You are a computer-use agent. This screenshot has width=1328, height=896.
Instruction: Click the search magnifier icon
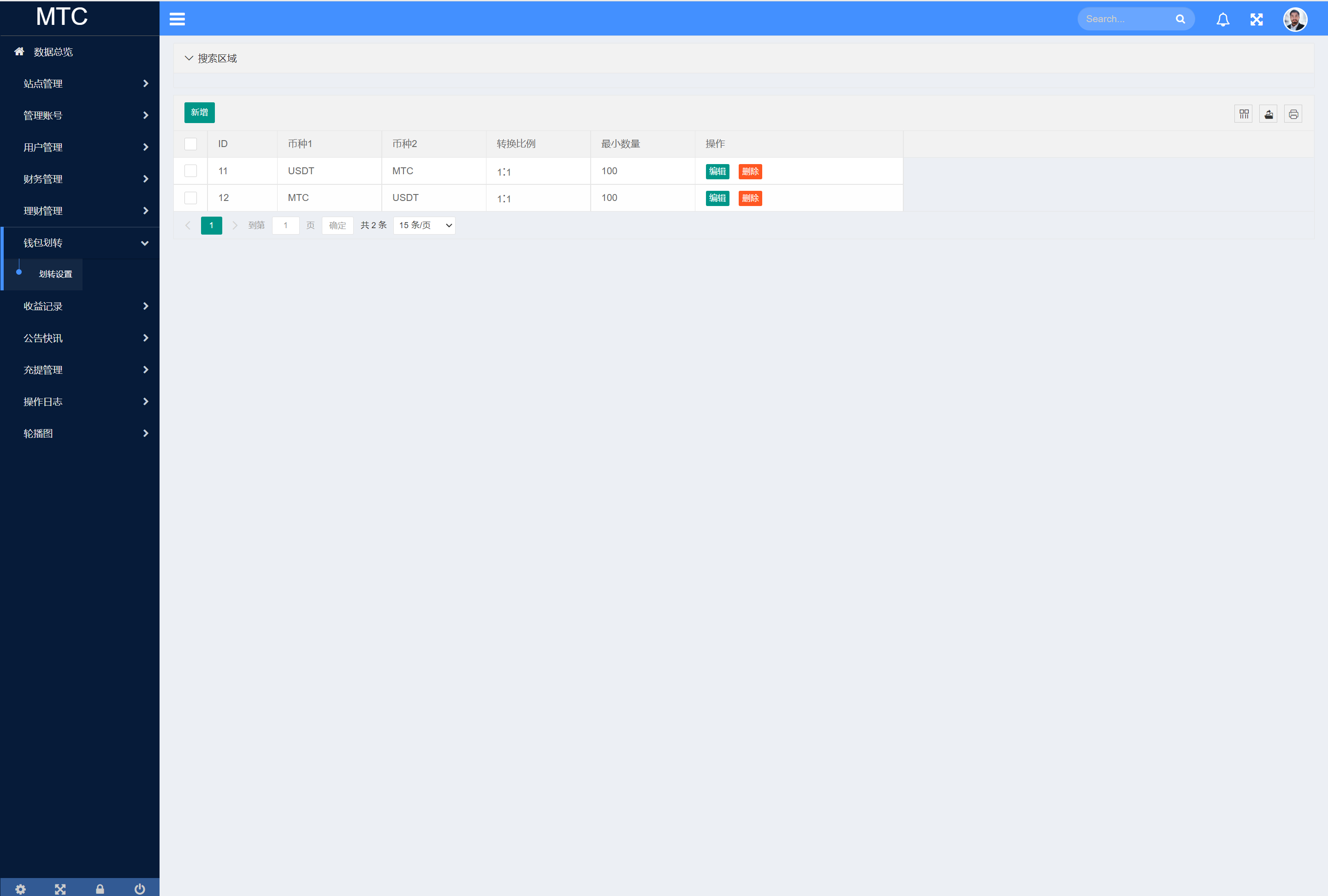pos(1181,18)
